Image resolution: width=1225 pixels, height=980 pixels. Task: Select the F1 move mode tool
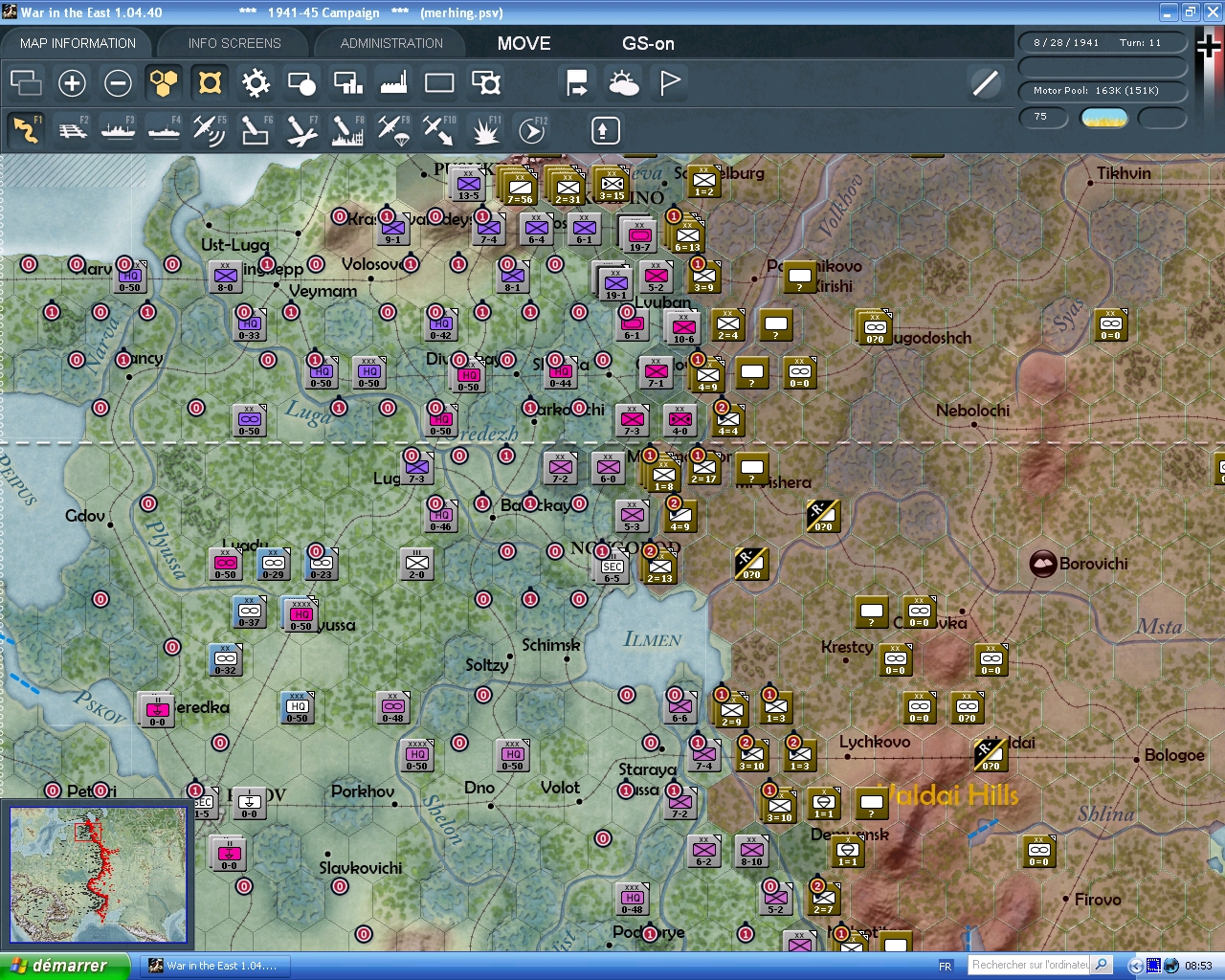point(26,129)
